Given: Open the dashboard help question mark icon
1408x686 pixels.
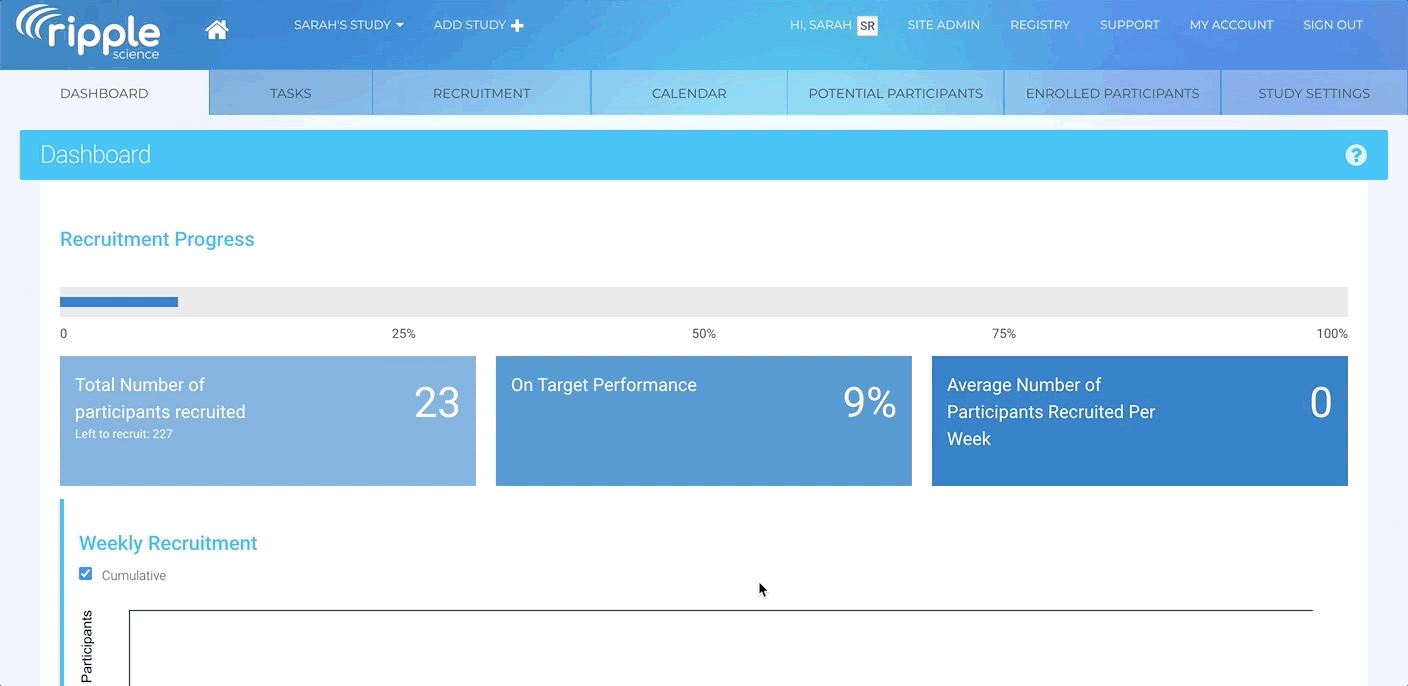Looking at the screenshot, I should 1355,155.
